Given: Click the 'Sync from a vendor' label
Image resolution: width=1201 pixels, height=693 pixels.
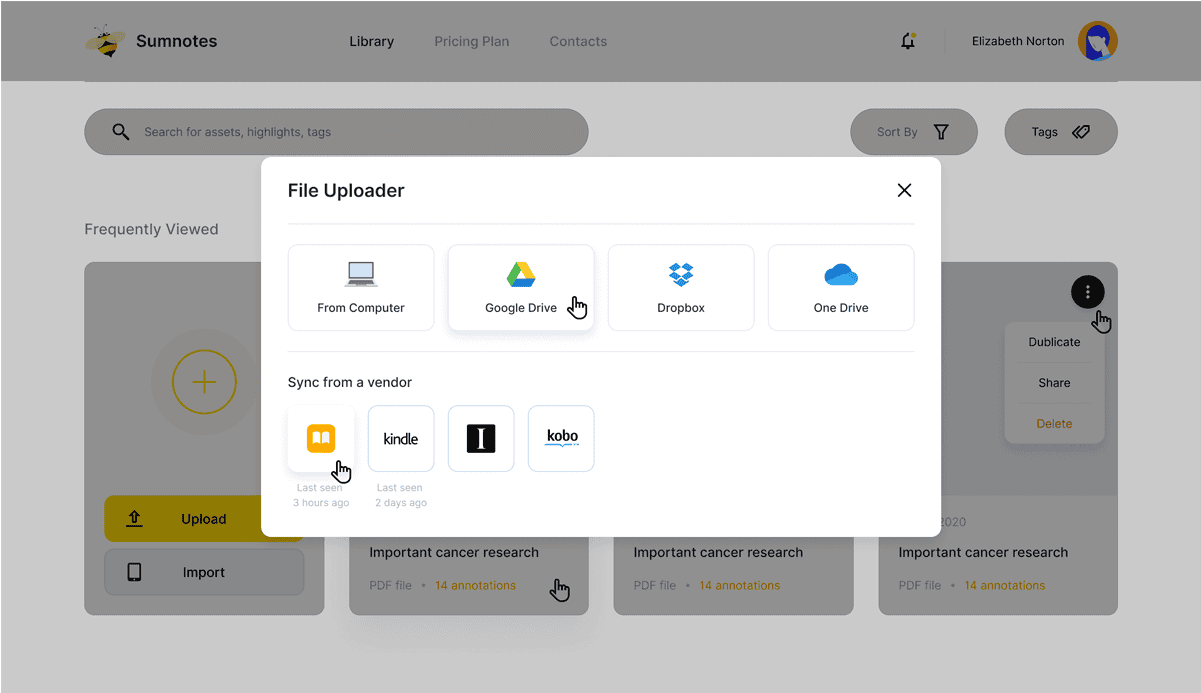Looking at the screenshot, I should tap(350, 382).
